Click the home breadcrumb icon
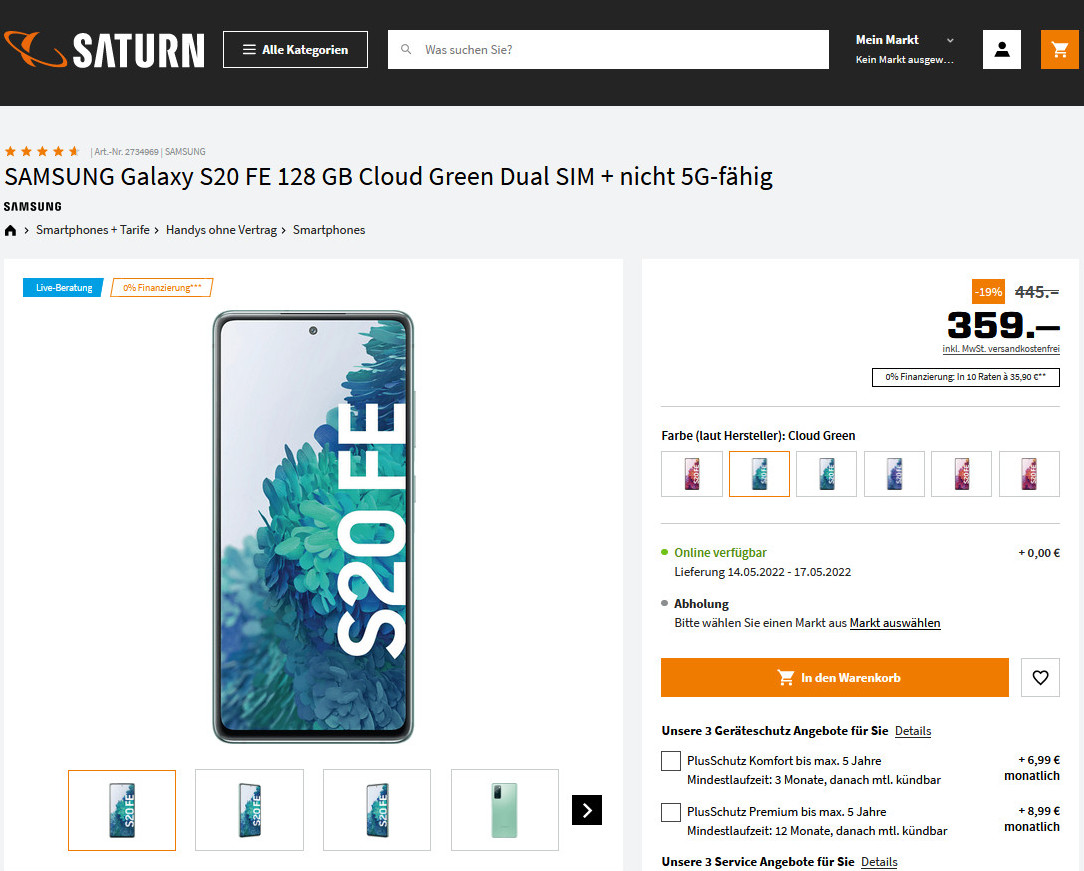The height and width of the screenshot is (871, 1084). [x=11, y=230]
